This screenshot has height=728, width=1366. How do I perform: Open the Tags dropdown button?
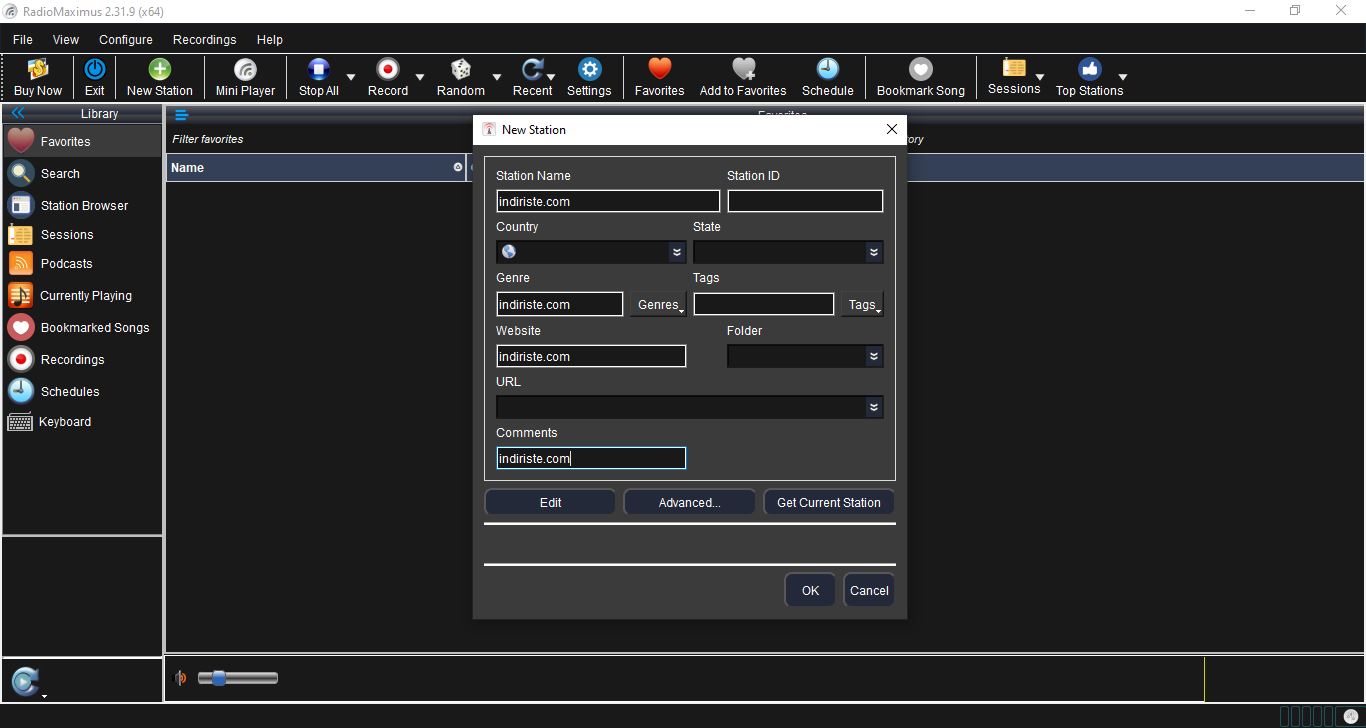coord(862,304)
